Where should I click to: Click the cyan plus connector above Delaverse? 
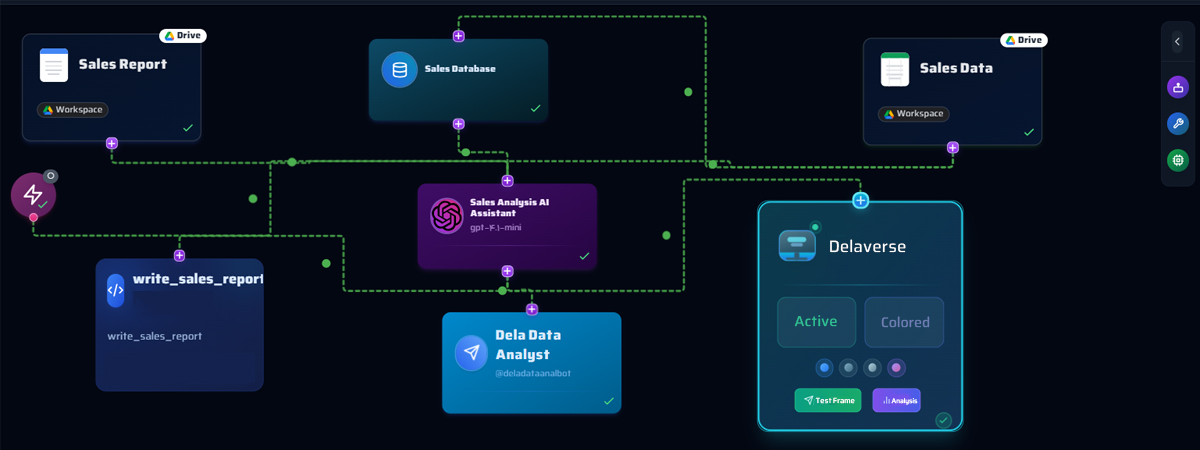(x=860, y=200)
